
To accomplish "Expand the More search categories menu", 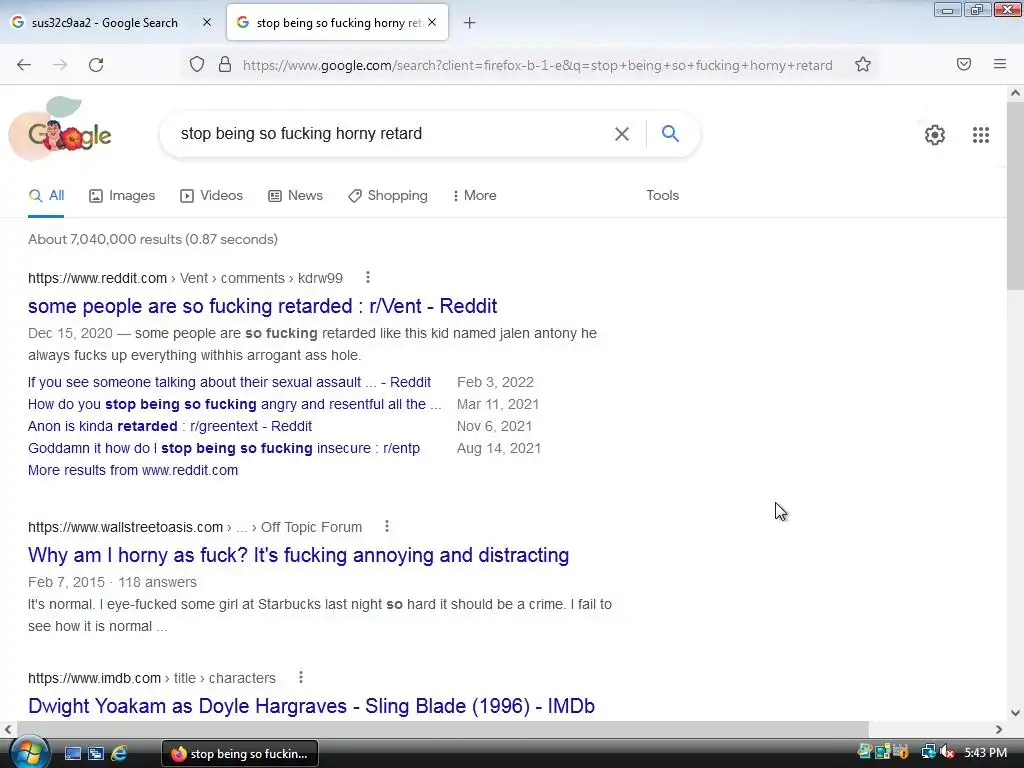I will [x=475, y=195].
